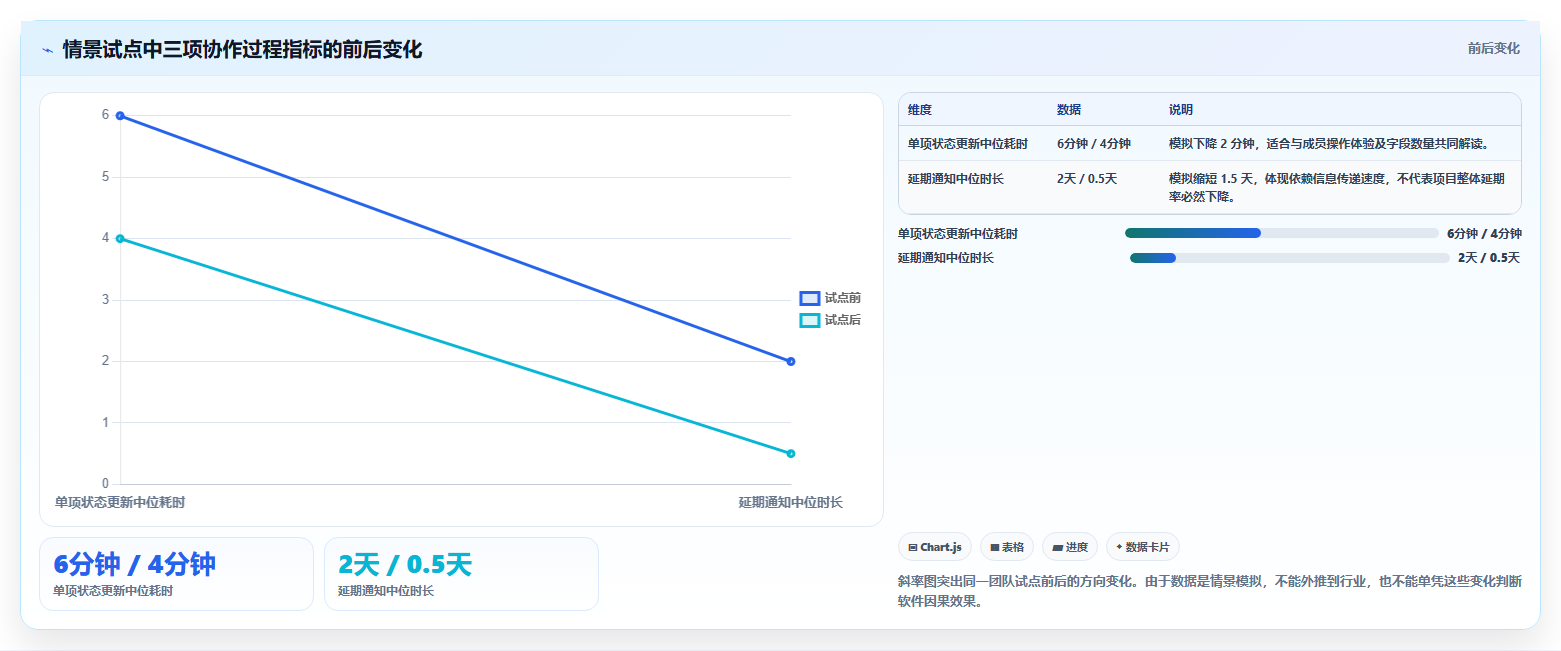Click the 2天 / 0.5天 data card

click(461, 574)
